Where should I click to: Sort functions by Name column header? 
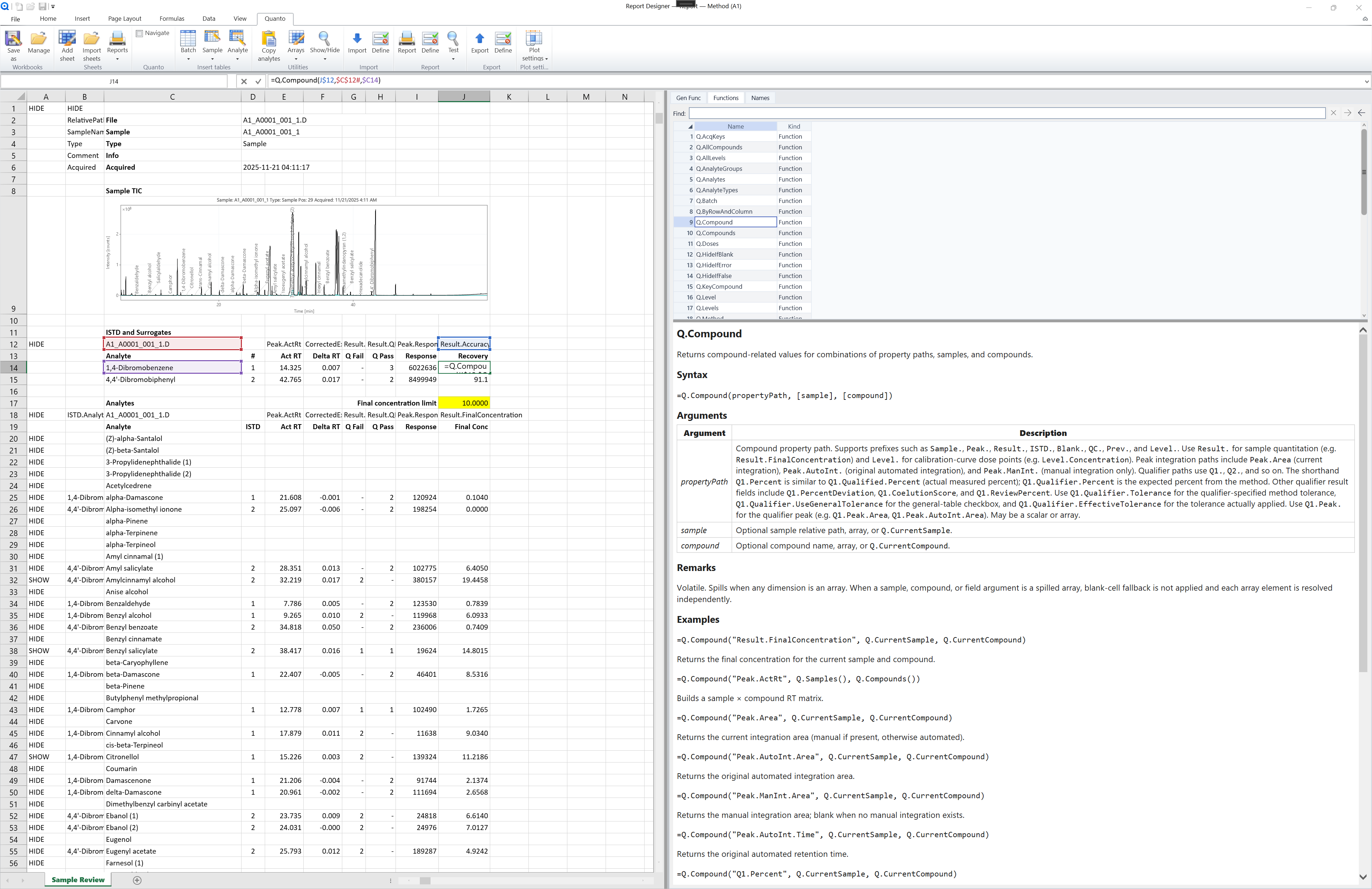[736, 126]
